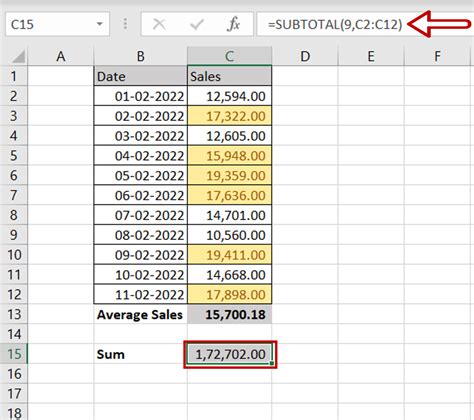Click the sum value 1,72,702.00
This screenshot has height=420, width=474.
click(230, 354)
